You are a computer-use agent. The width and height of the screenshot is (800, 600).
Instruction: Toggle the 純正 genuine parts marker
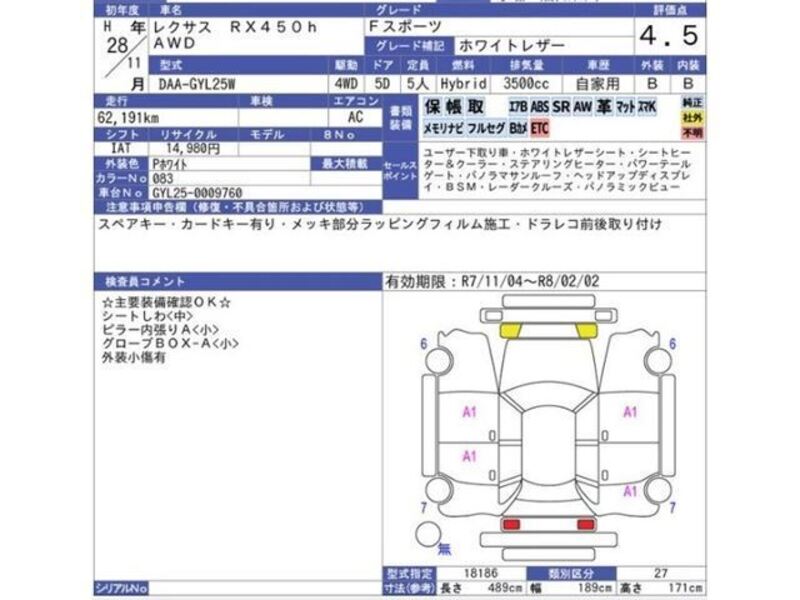click(x=692, y=102)
